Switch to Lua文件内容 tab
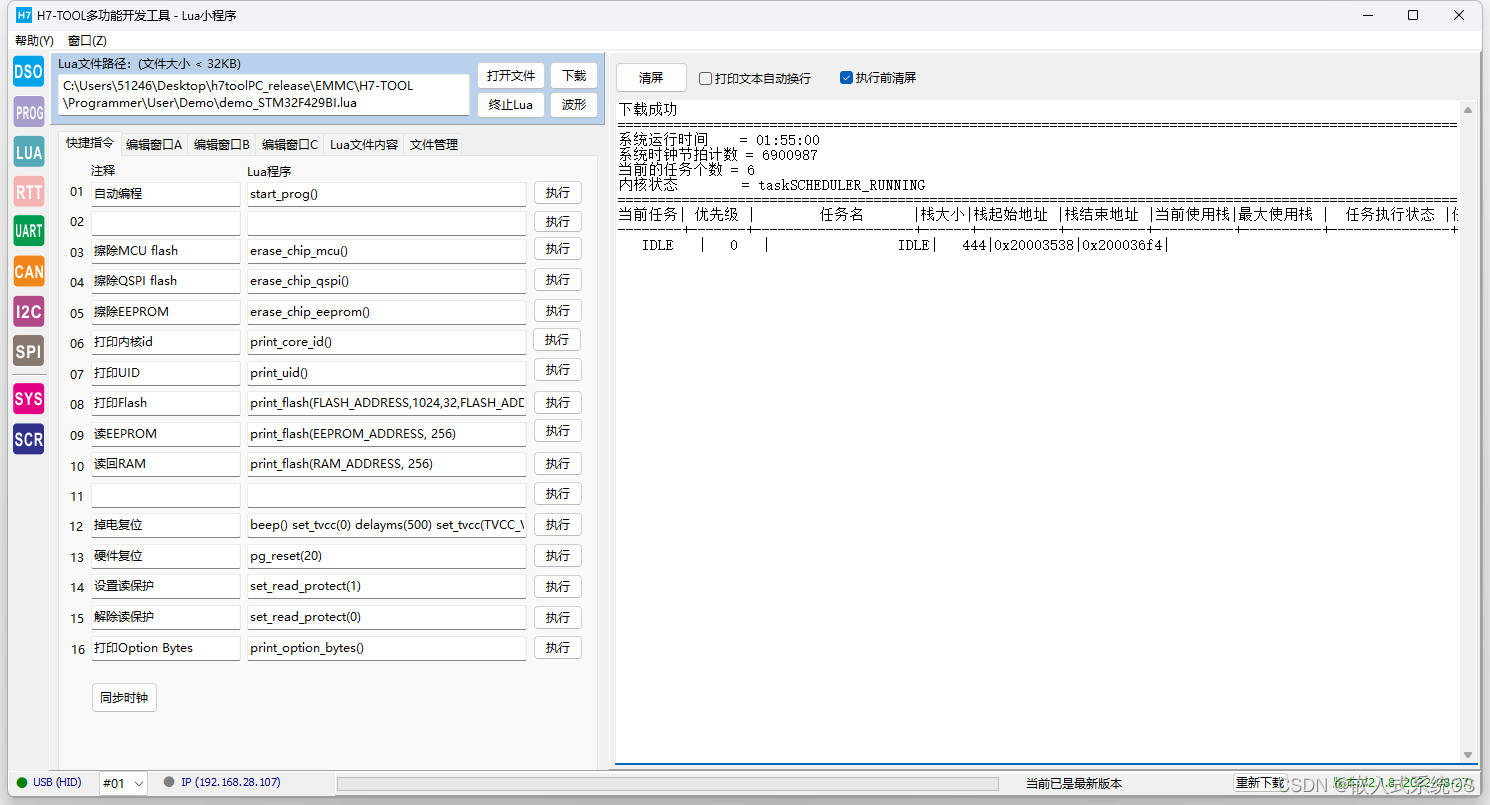This screenshot has width=1490, height=805. [364, 145]
